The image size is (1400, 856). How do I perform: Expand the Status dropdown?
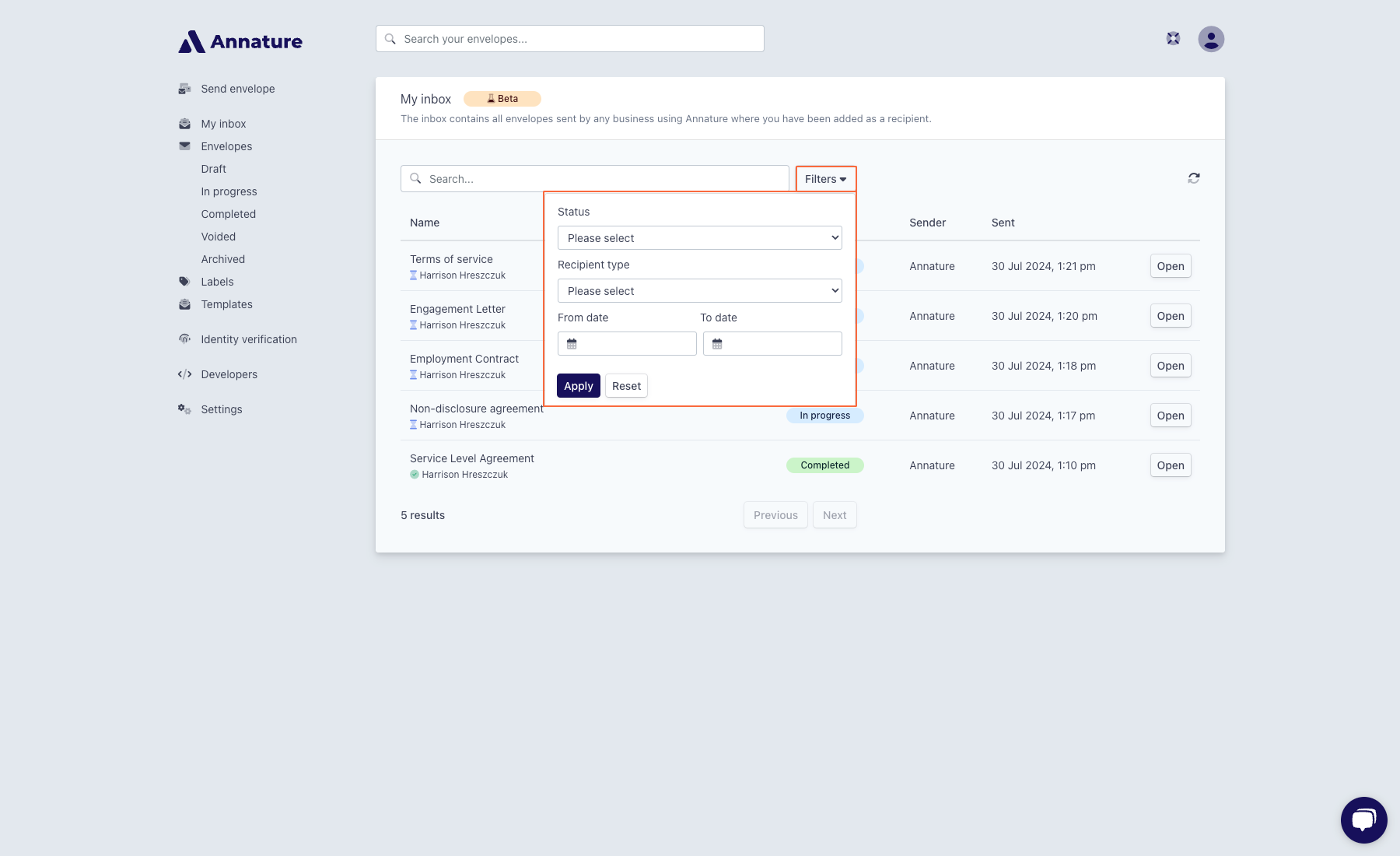[x=699, y=238]
